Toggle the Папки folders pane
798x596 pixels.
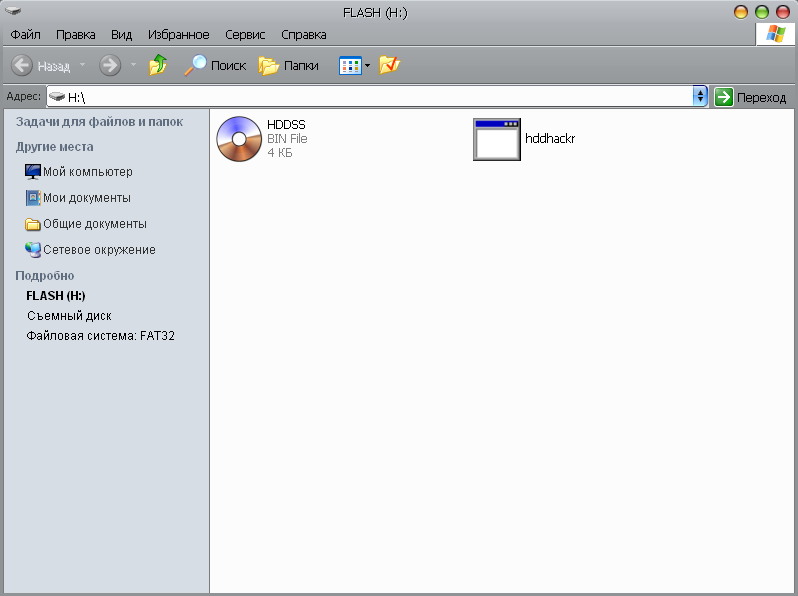tap(289, 66)
